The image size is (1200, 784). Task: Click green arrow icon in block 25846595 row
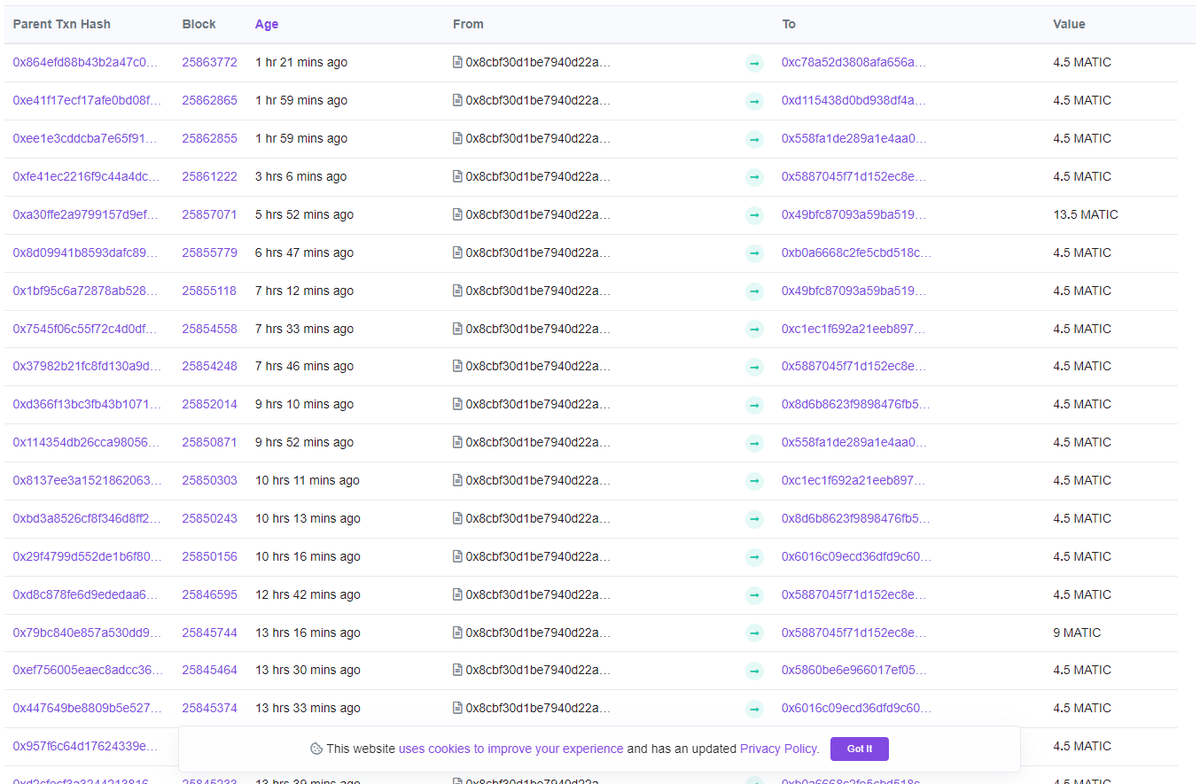pyautogui.click(x=755, y=595)
